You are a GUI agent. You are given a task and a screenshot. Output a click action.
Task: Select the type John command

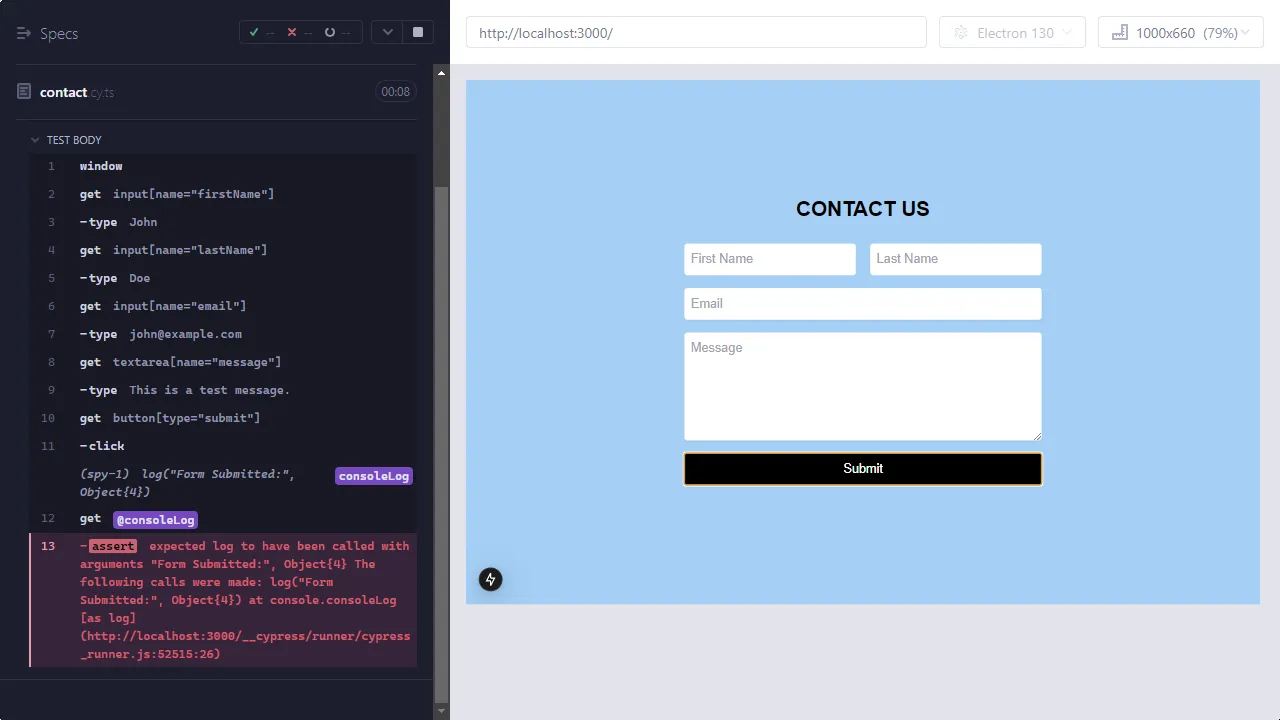click(x=224, y=222)
